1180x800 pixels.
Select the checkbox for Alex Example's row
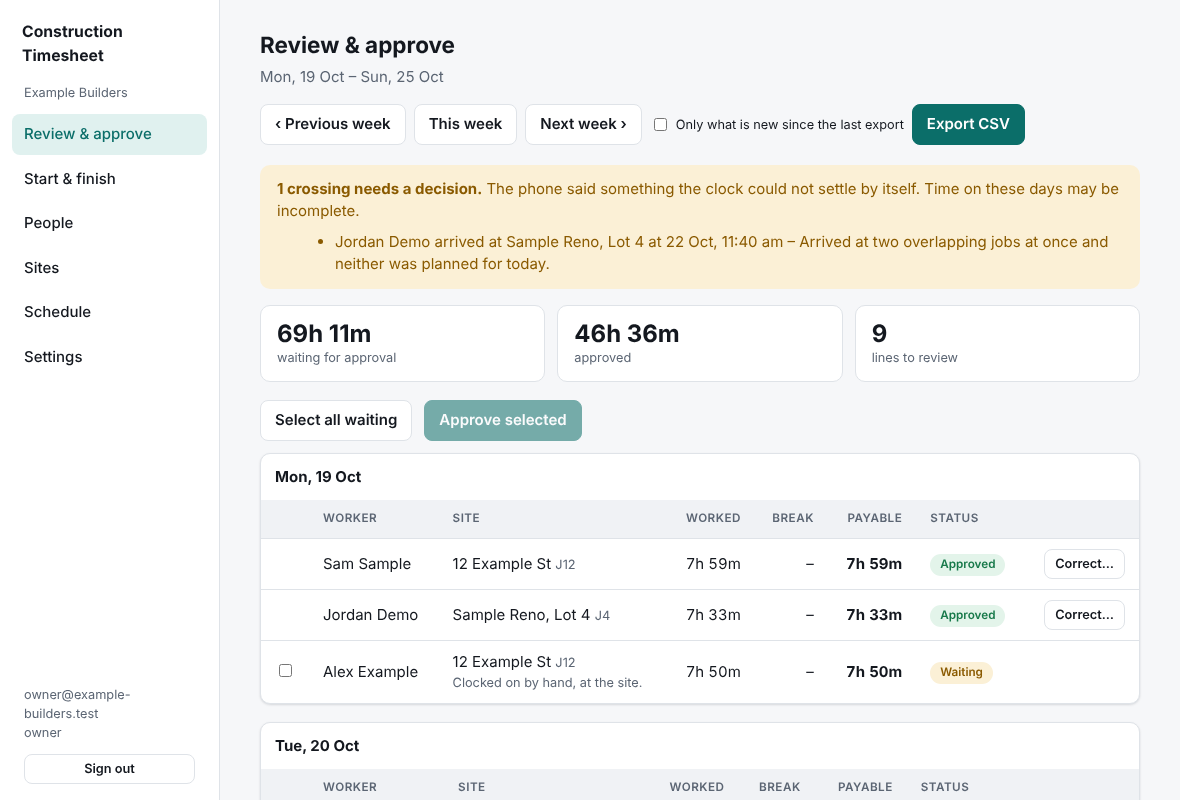[285, 671]
